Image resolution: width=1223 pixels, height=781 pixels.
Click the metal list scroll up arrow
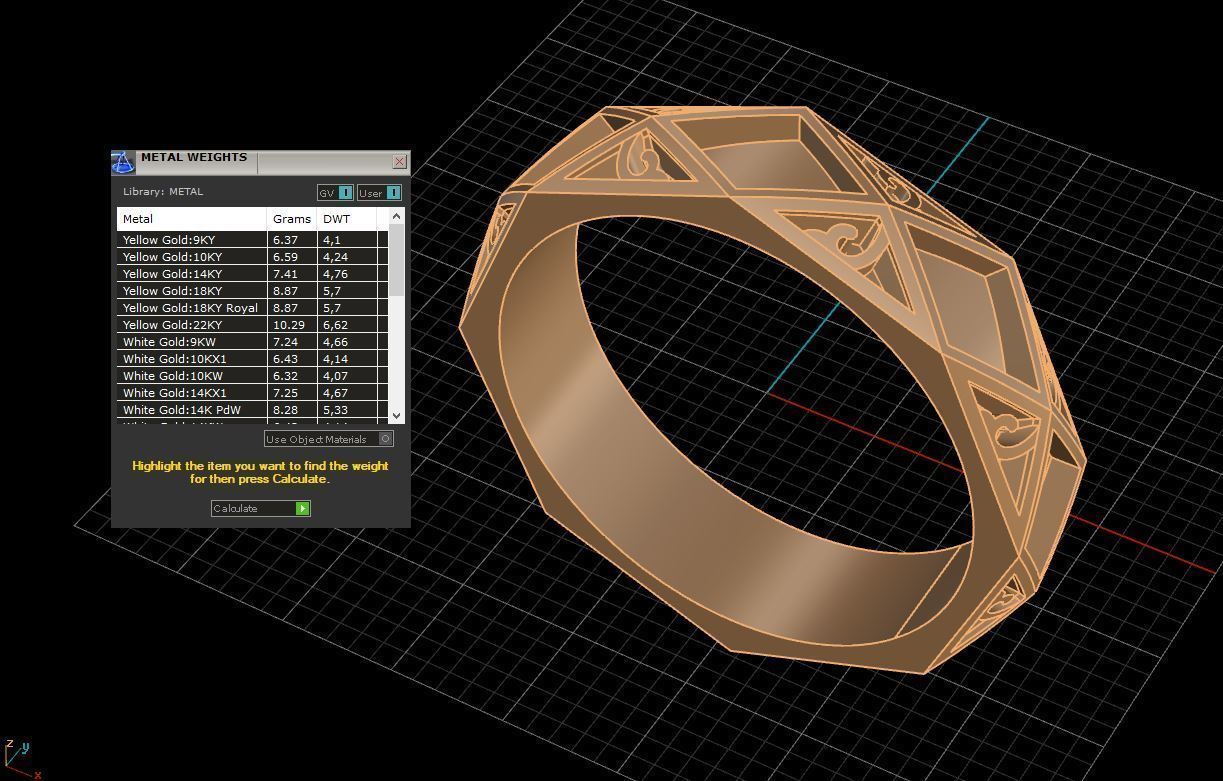click(x=396, y=216)
